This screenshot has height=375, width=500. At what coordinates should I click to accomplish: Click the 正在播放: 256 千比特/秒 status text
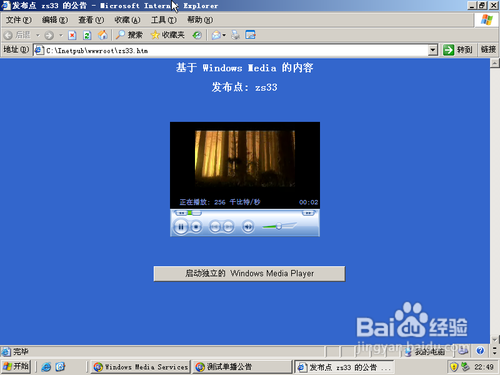click(x=220, y=202)
